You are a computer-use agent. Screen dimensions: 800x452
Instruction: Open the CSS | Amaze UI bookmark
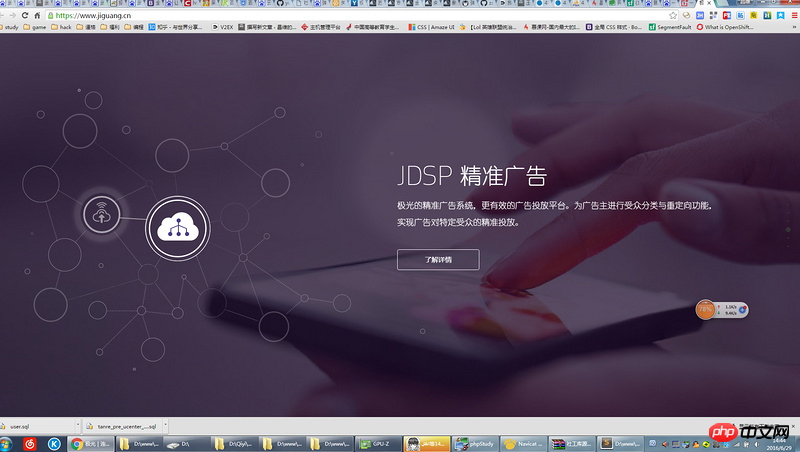[431, 27]
